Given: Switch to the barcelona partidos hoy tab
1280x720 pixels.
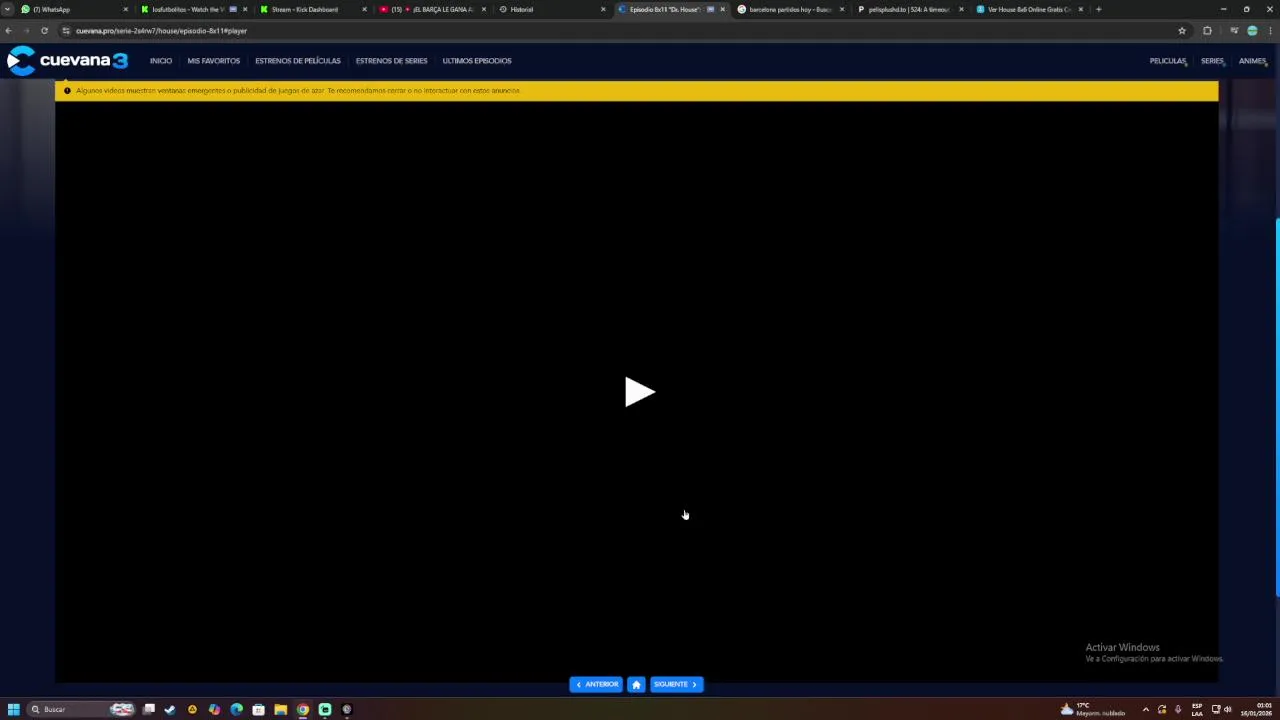Looking at the screenshot, I should click(790, 9).
